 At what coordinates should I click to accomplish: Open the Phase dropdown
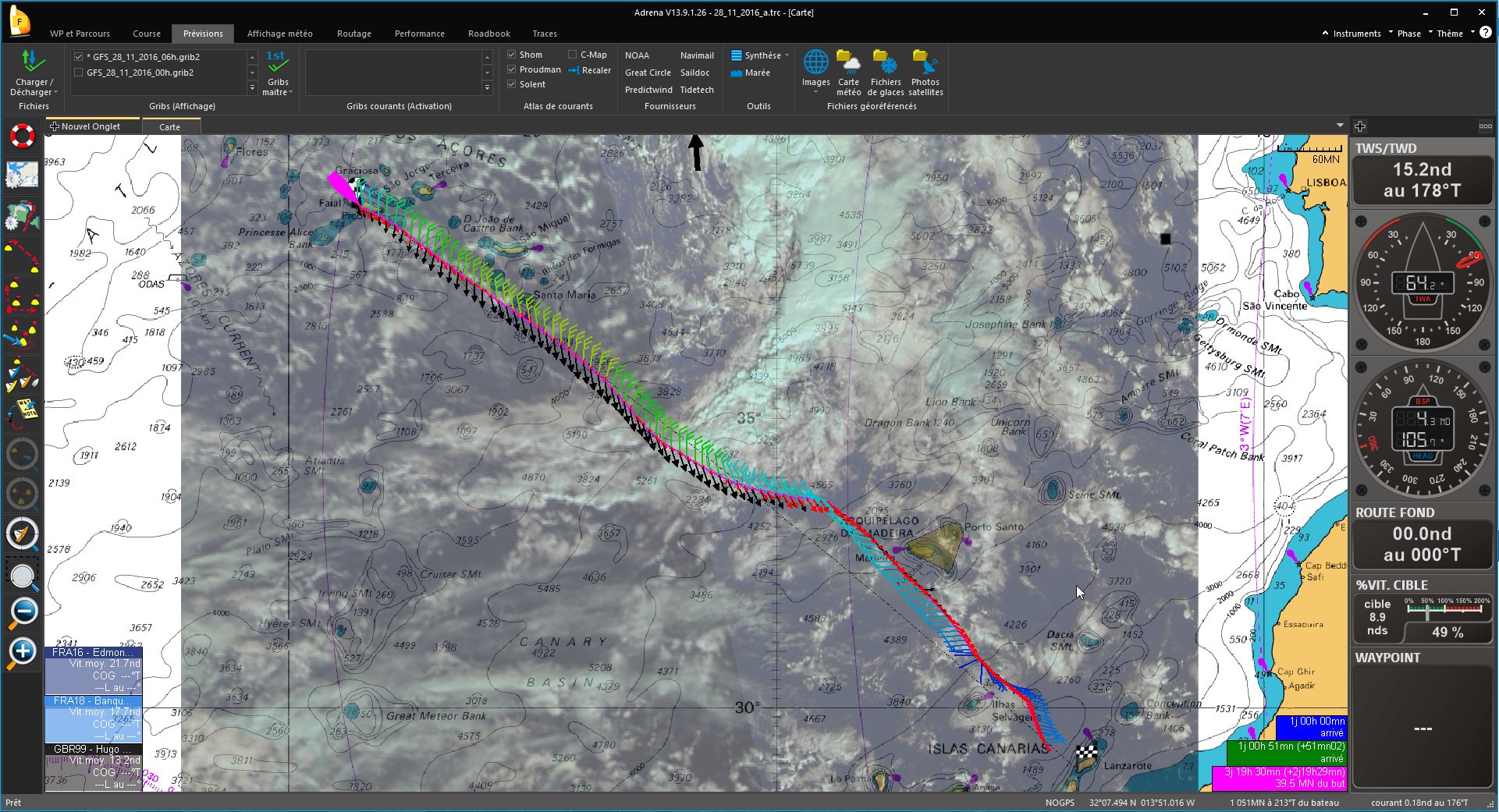click(x=1408, y=34)
